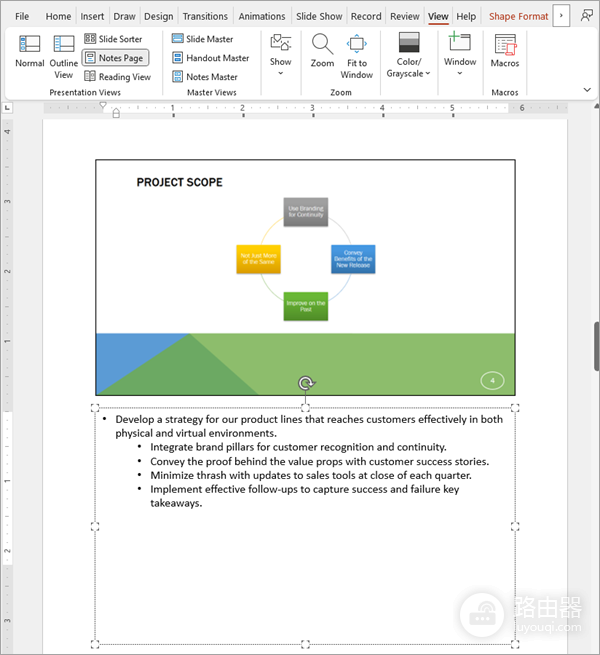Click the rotation handle of notes box

click(x=306, y=383)
